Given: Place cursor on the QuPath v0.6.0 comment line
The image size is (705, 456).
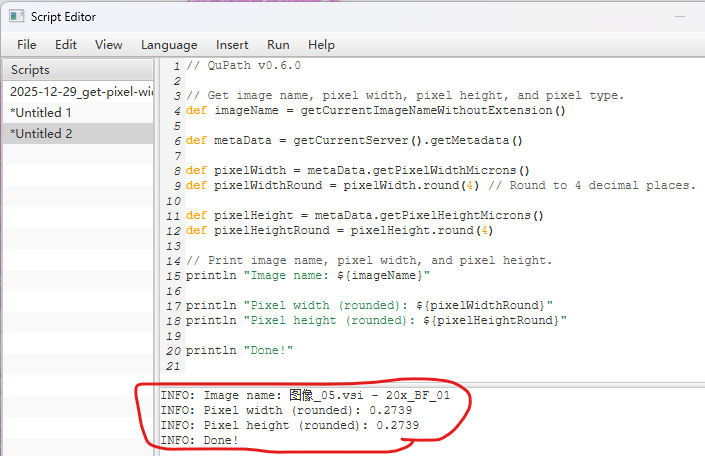Looking at the screenshot, I should [x=243, y=66].
